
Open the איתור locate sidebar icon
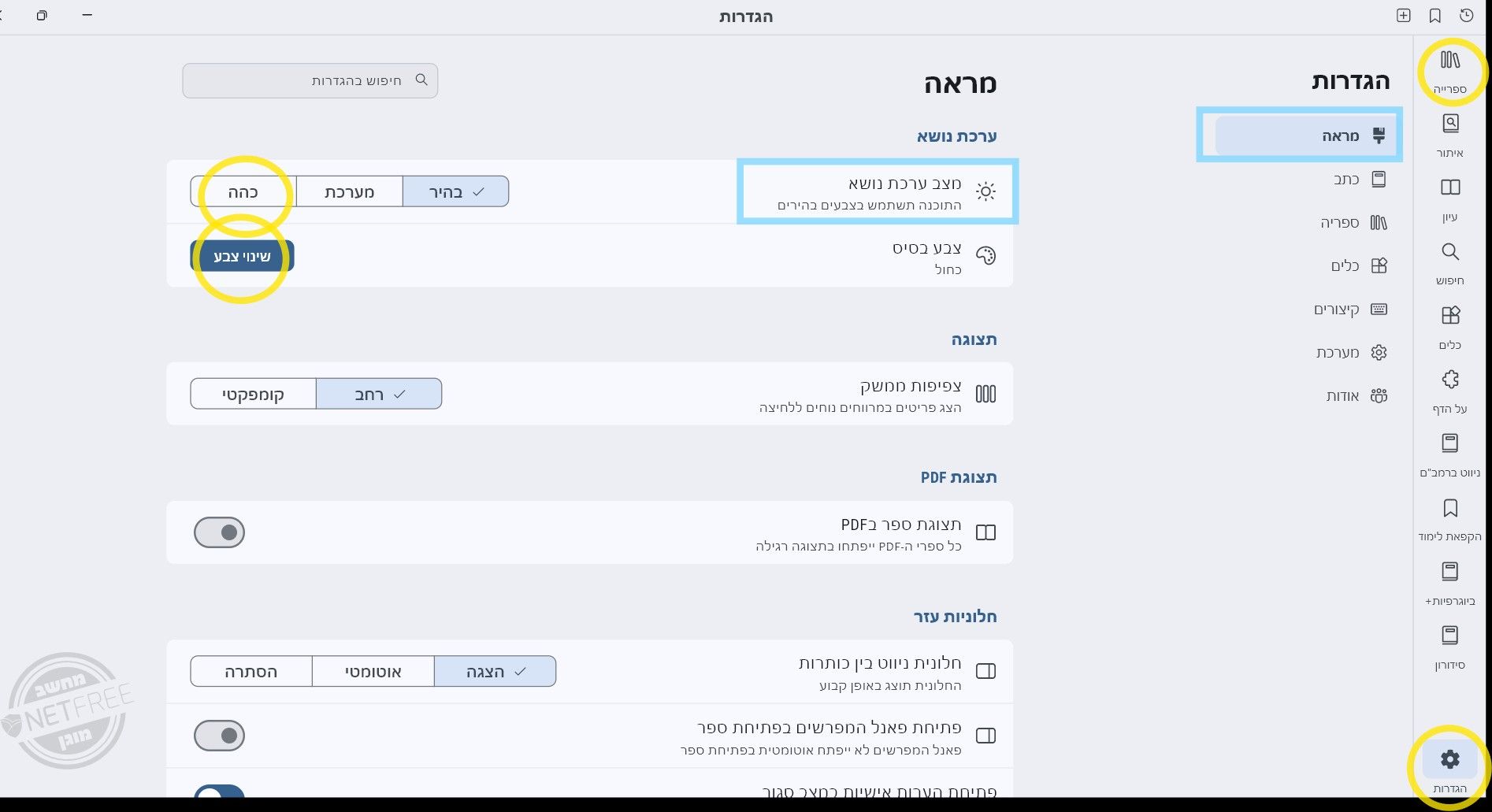(1449, 135)
